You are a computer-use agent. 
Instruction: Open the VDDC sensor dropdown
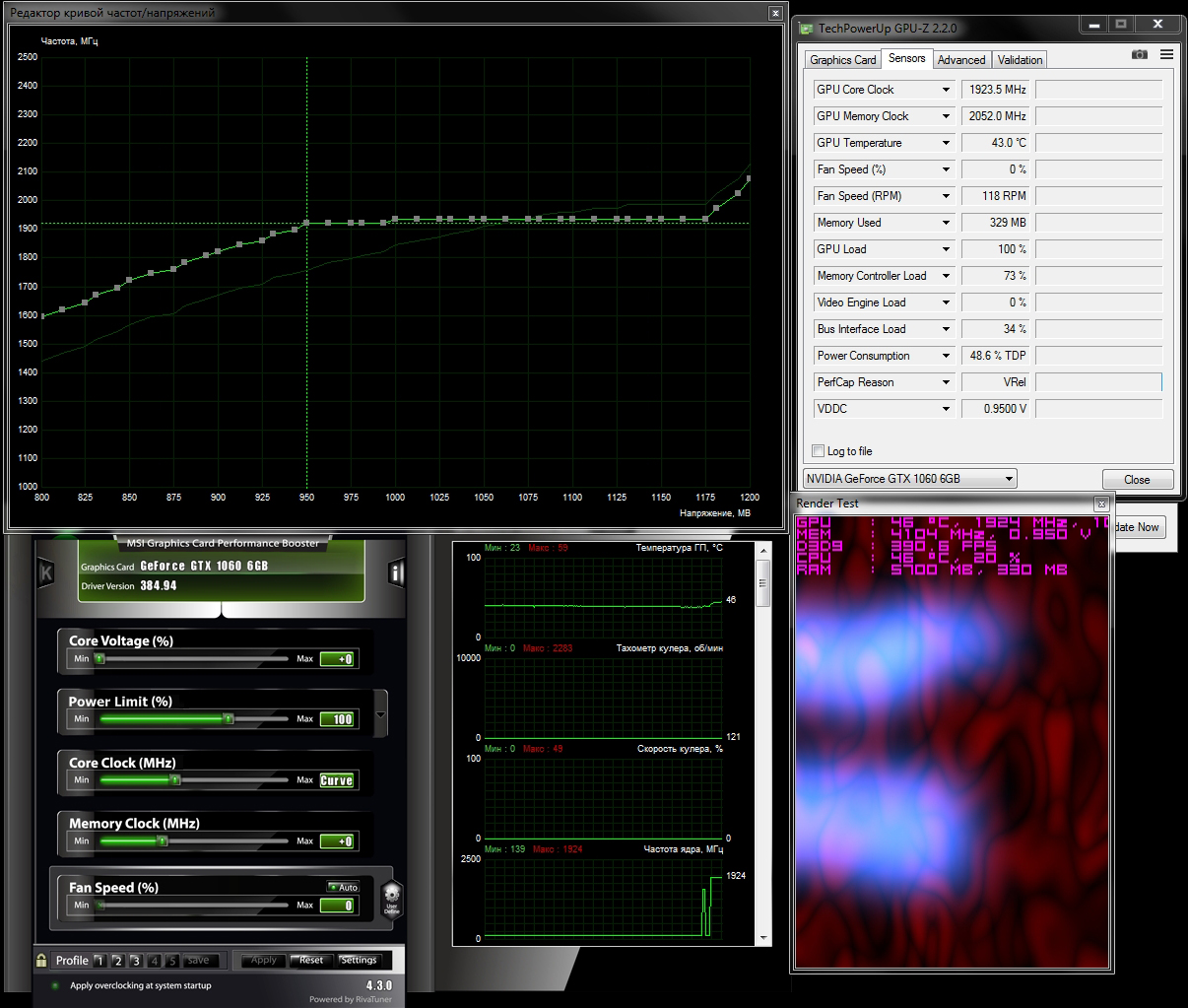[946, 409]
